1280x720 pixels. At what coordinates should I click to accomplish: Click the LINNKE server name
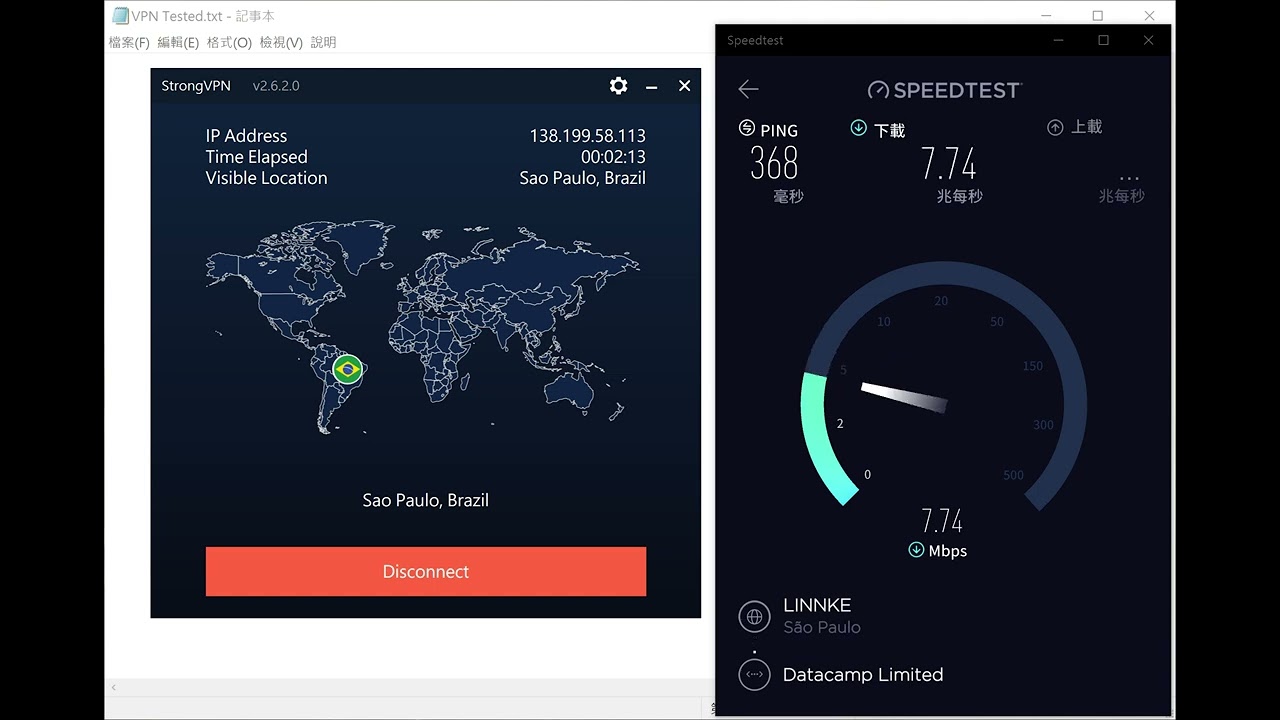[817, 605]
